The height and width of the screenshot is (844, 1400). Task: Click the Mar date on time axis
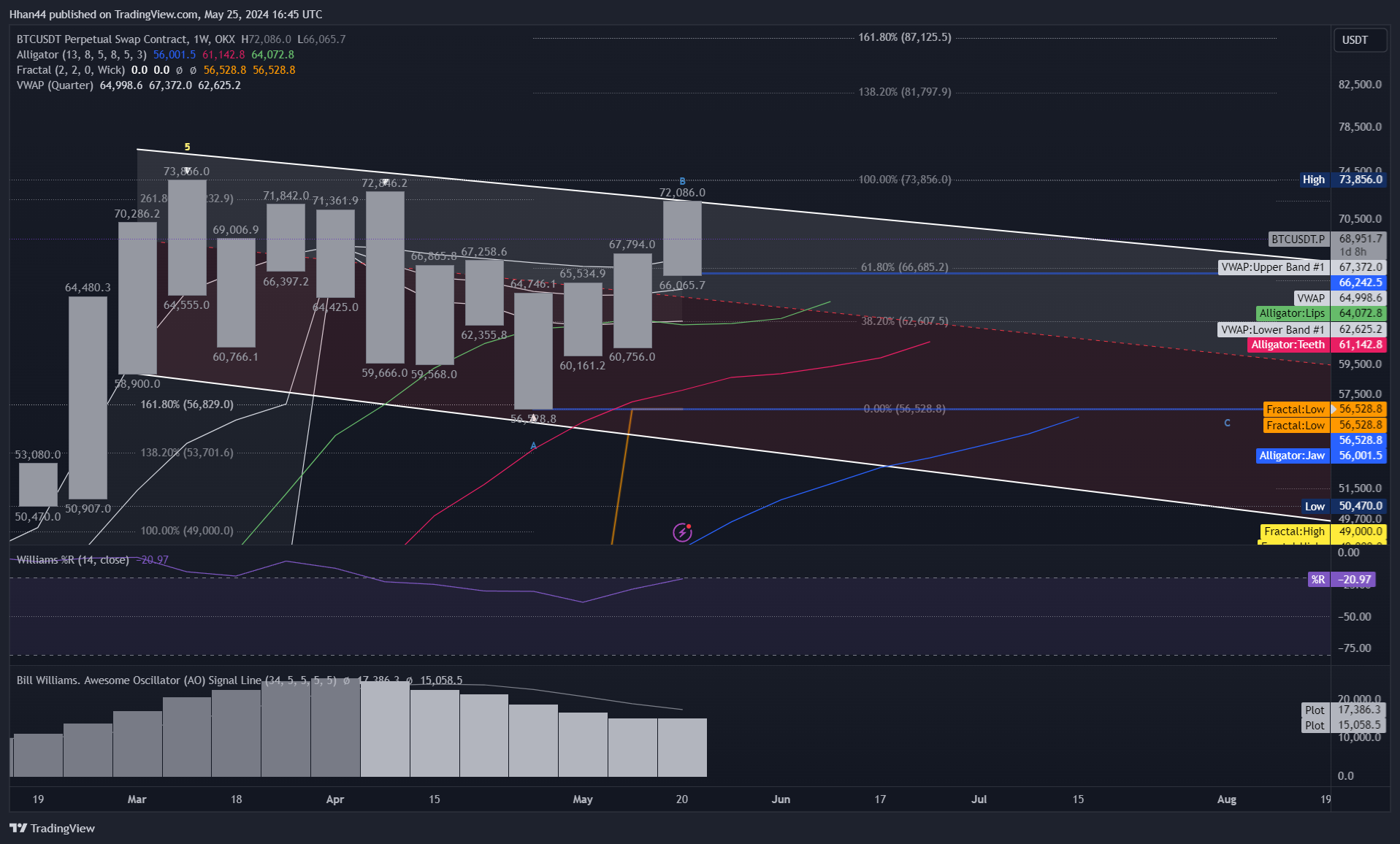[x=137, y=799]
